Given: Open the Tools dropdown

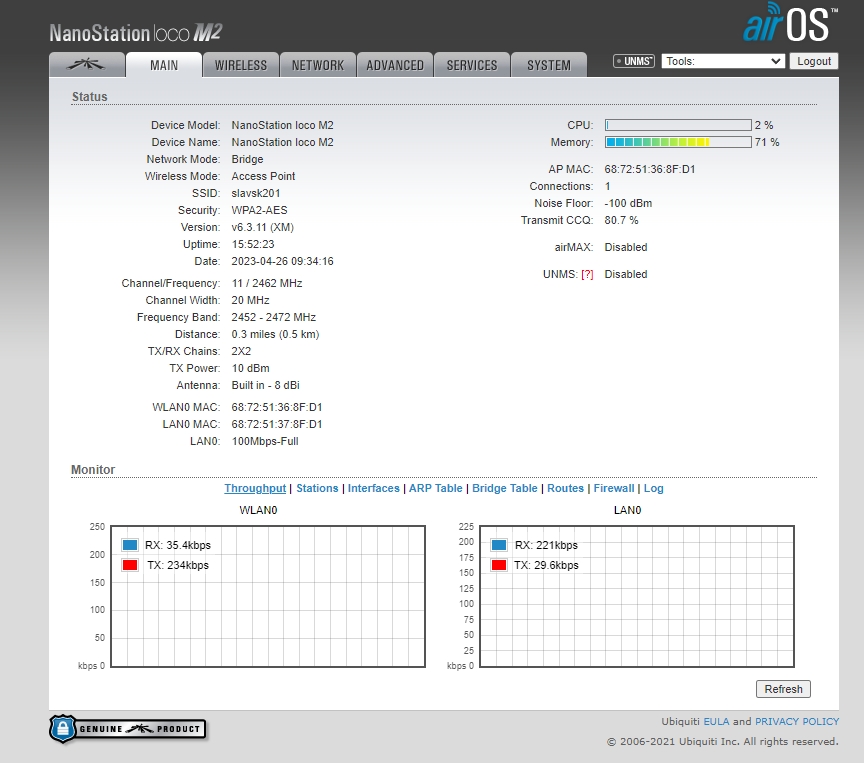Looking at the screenshot, I should click(723, 61).
